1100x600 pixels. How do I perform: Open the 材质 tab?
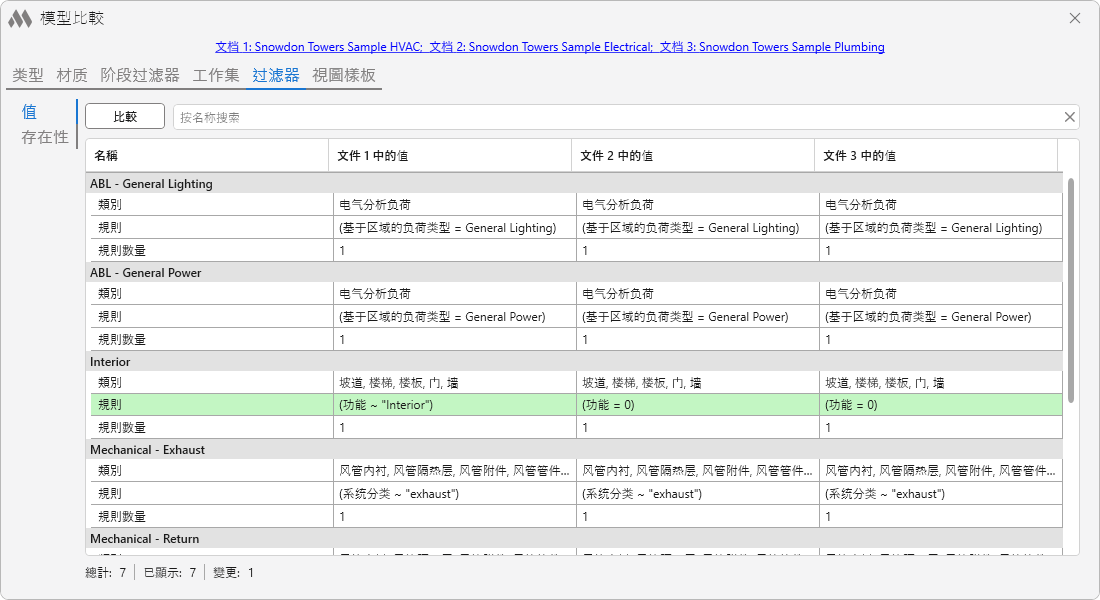pyautogui.click(x=72, y=75)
